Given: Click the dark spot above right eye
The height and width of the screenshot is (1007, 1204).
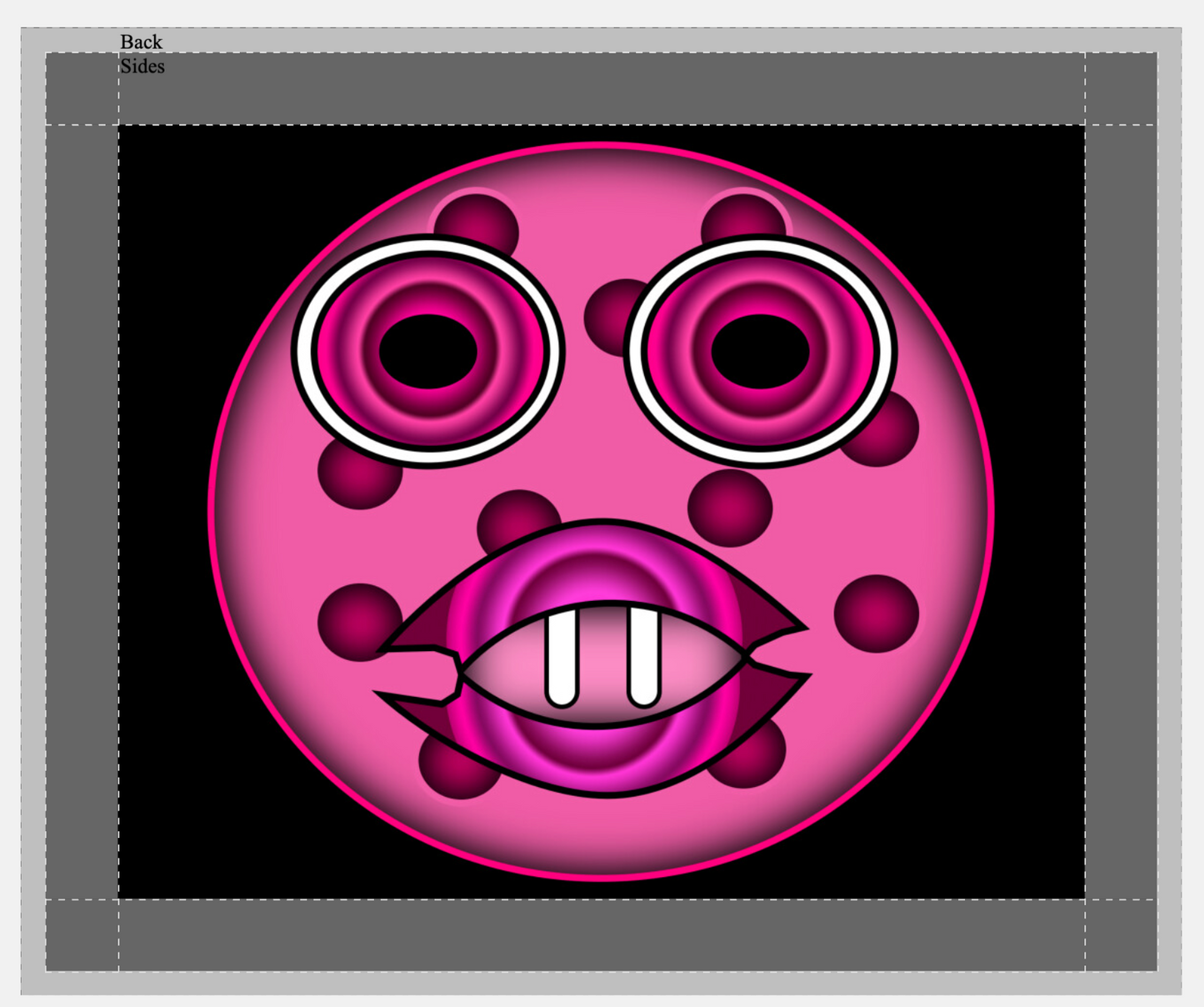Looking at the screenshot, I should 742,215.
